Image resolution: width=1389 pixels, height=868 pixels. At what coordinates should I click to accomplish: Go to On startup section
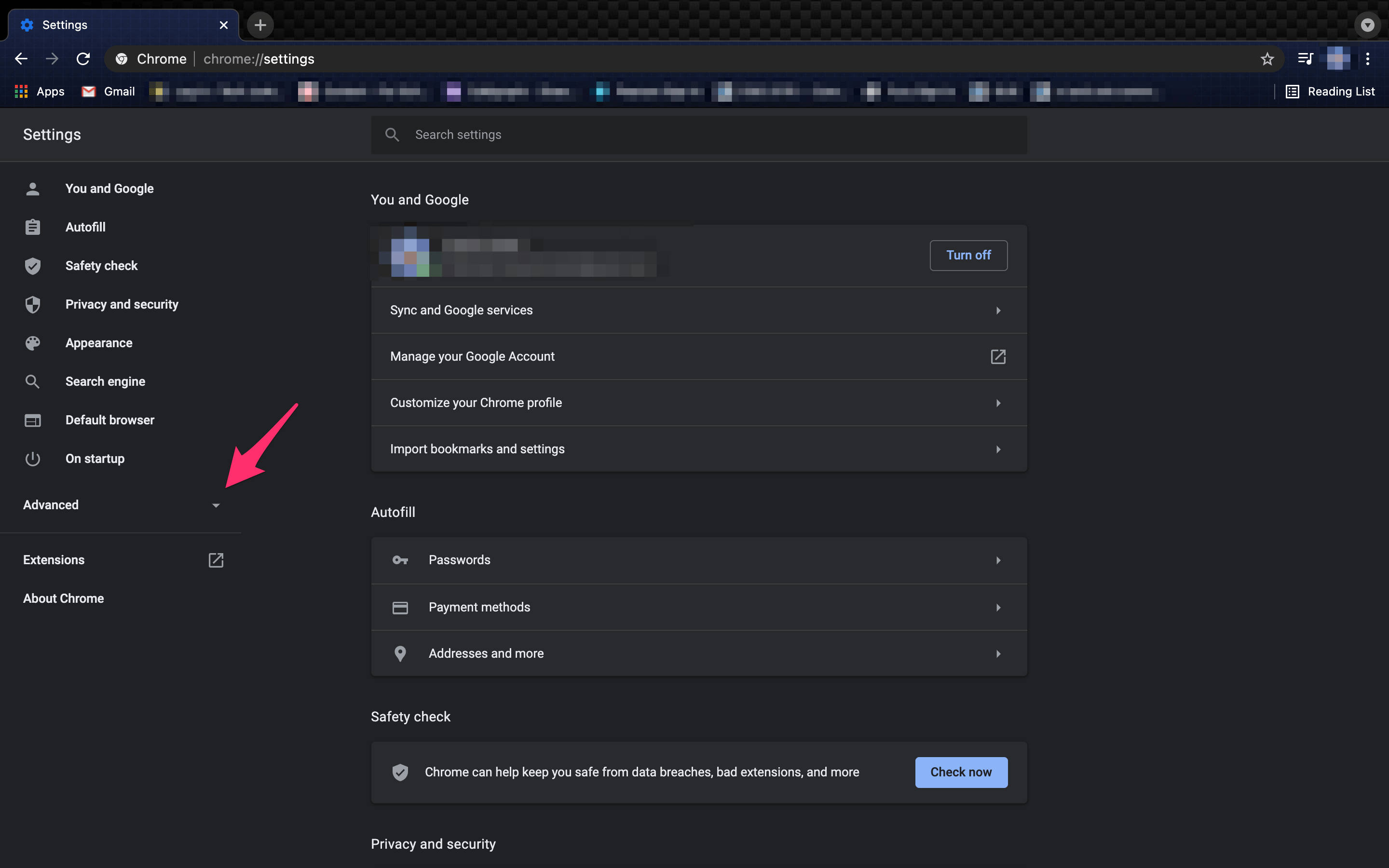(x=95, y=459)
